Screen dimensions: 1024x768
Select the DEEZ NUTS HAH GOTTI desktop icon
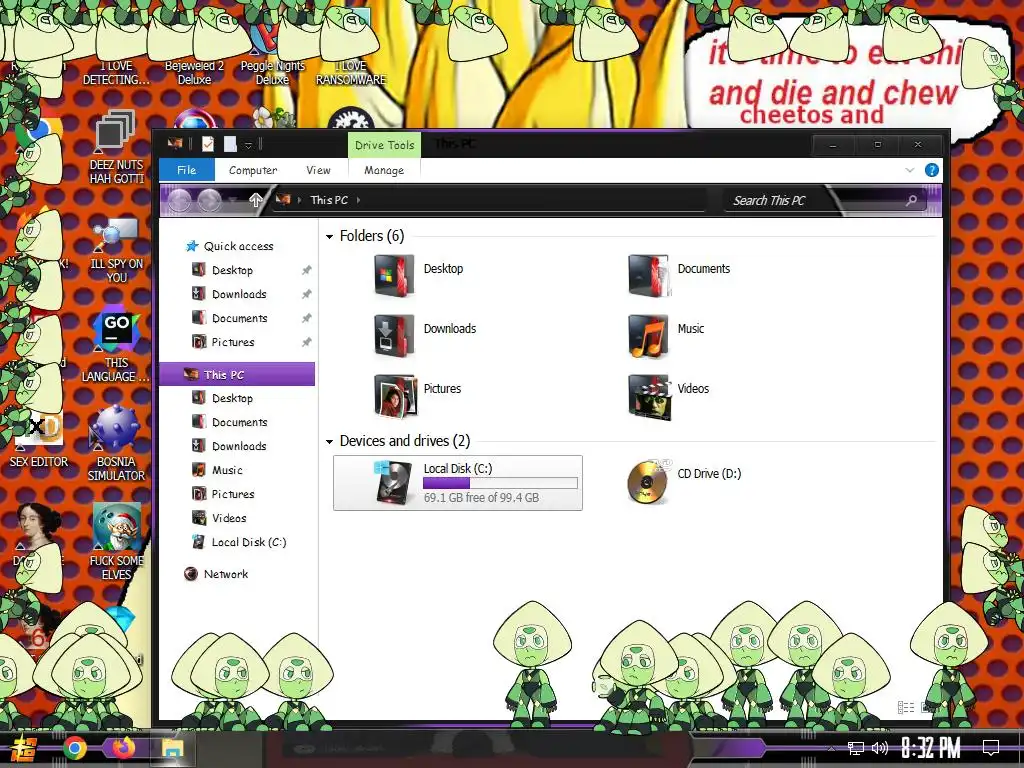coord(116,148)
